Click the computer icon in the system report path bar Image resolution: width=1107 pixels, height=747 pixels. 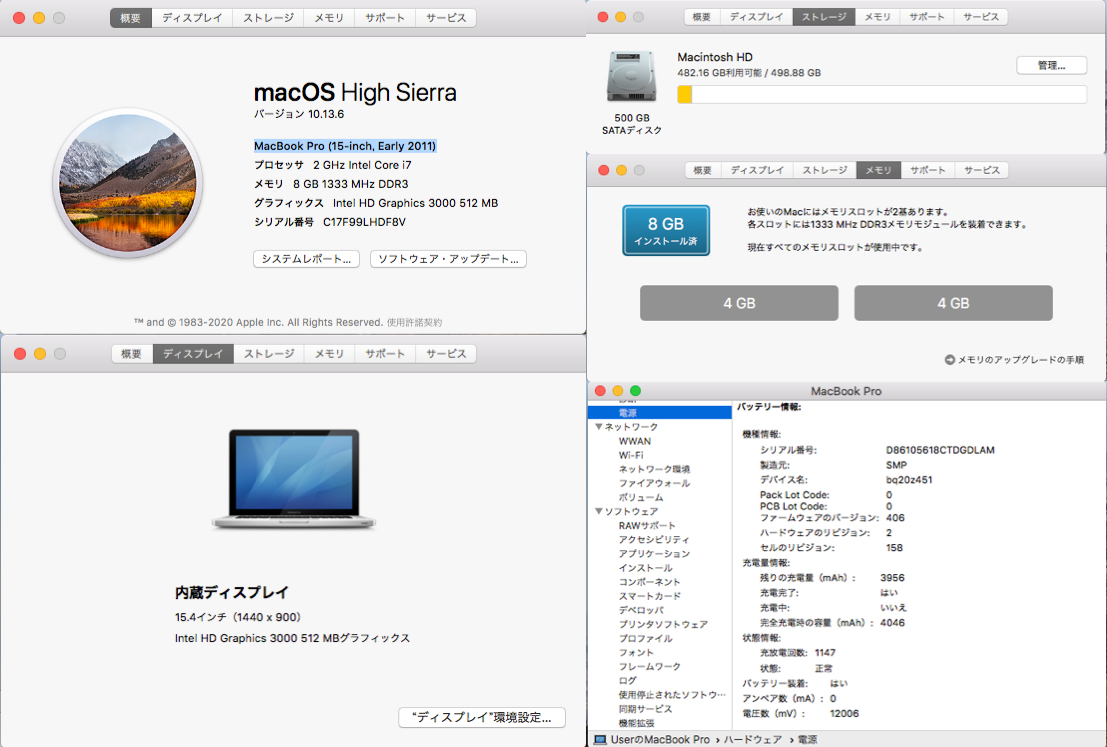point(599,739)
